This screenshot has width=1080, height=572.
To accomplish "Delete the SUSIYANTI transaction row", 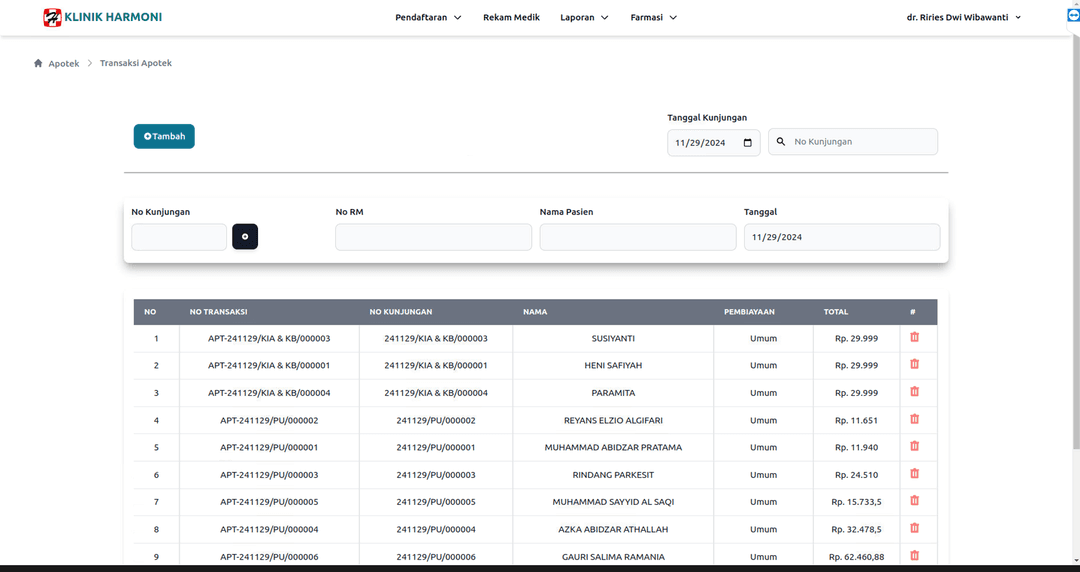I will (915, 337).
